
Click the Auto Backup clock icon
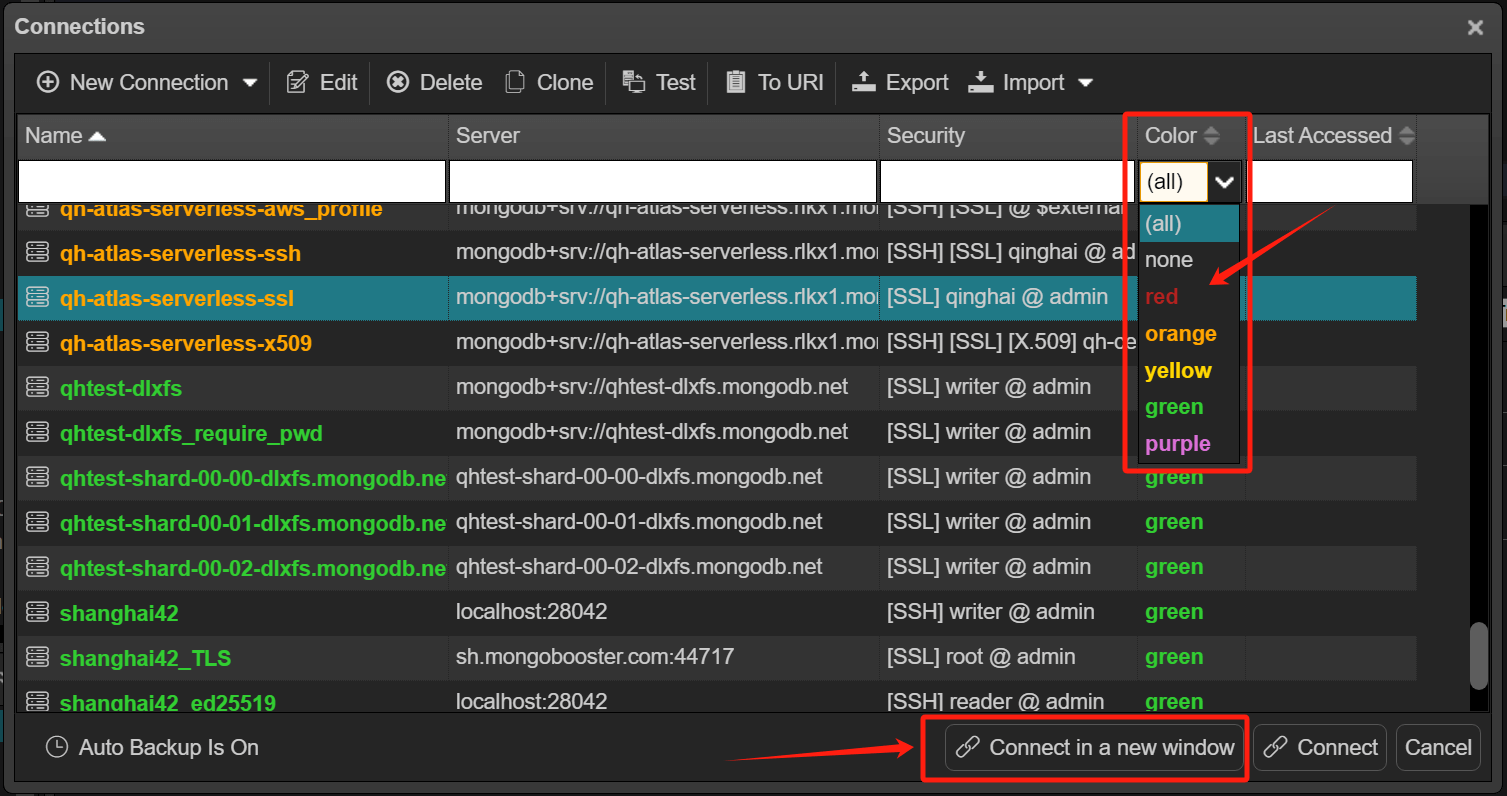(57, 747)
